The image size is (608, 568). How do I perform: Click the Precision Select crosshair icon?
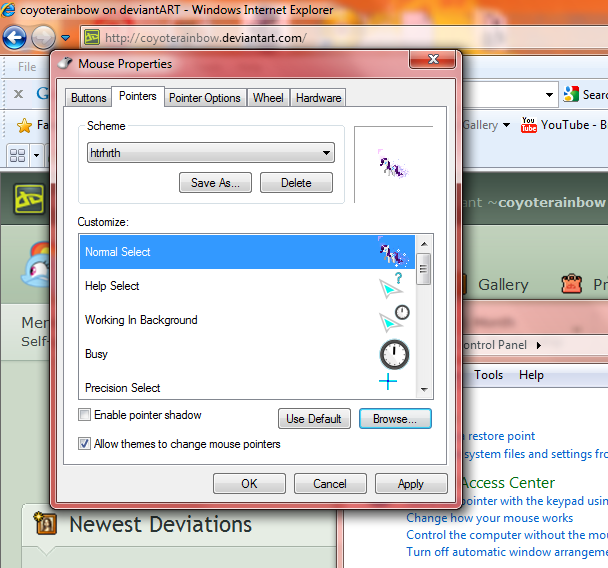point(388,382)
